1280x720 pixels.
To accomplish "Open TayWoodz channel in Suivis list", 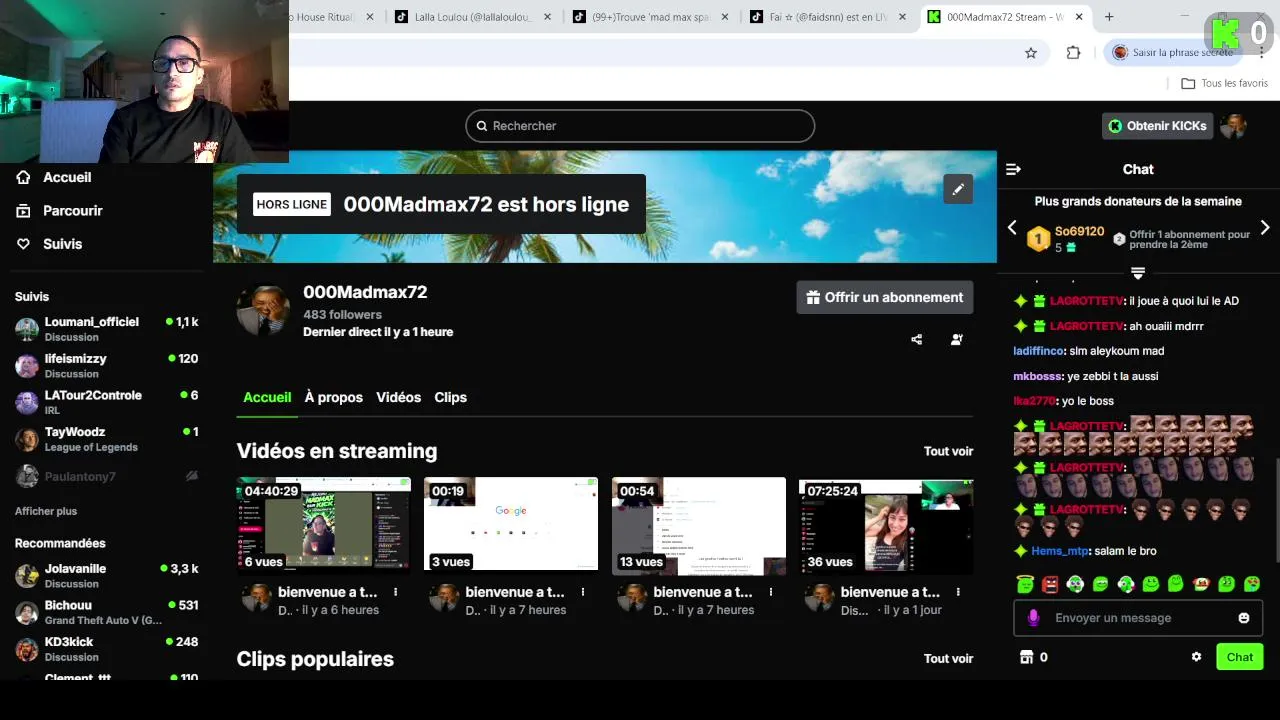I will [x=106, y=440].
